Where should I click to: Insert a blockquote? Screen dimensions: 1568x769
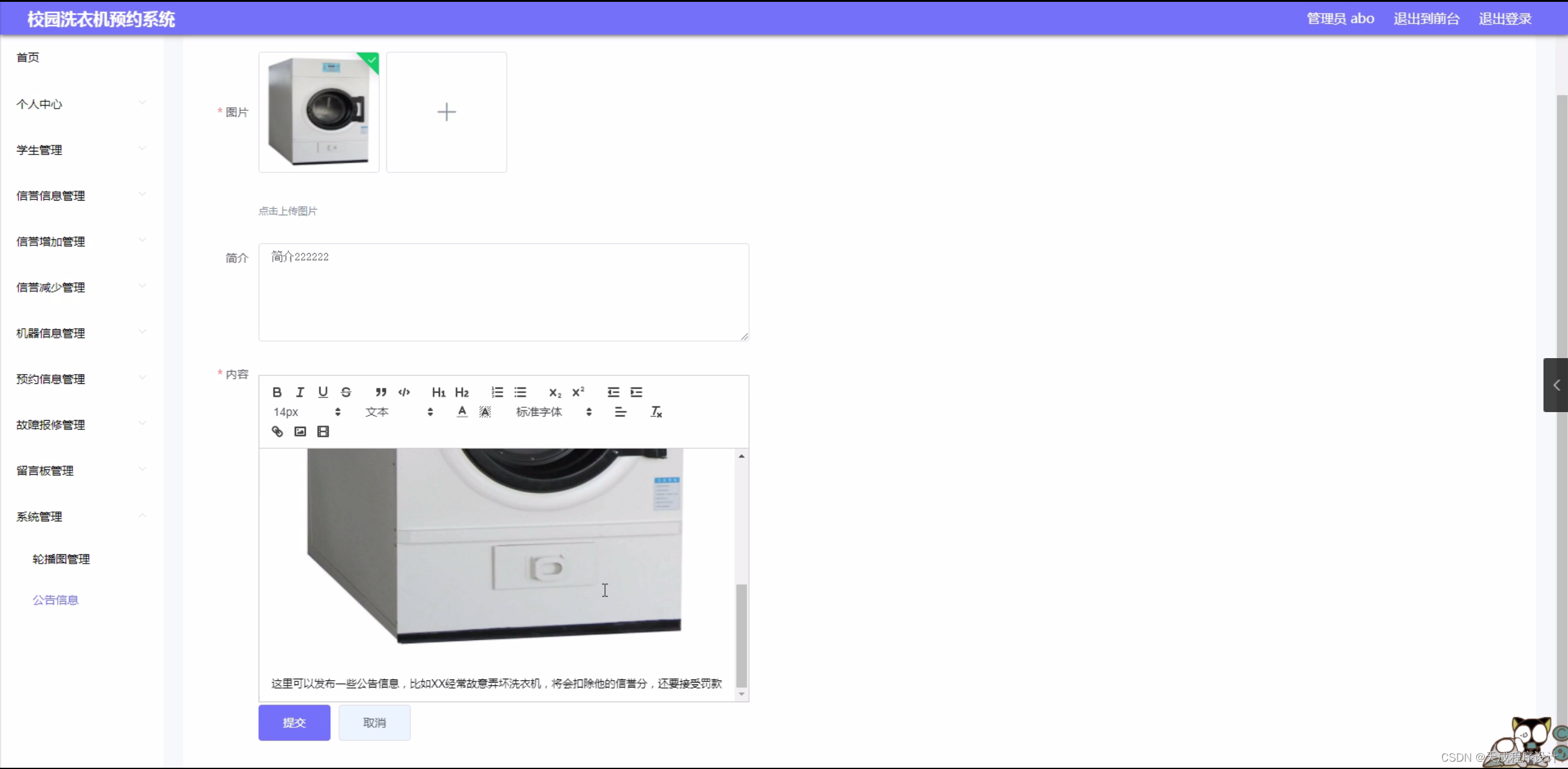(x=381, y=392)
